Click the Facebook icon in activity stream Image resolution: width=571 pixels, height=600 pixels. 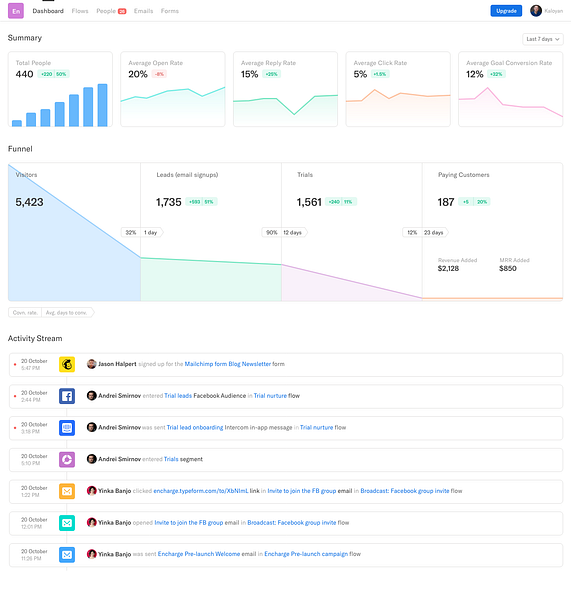coord(67,396)
